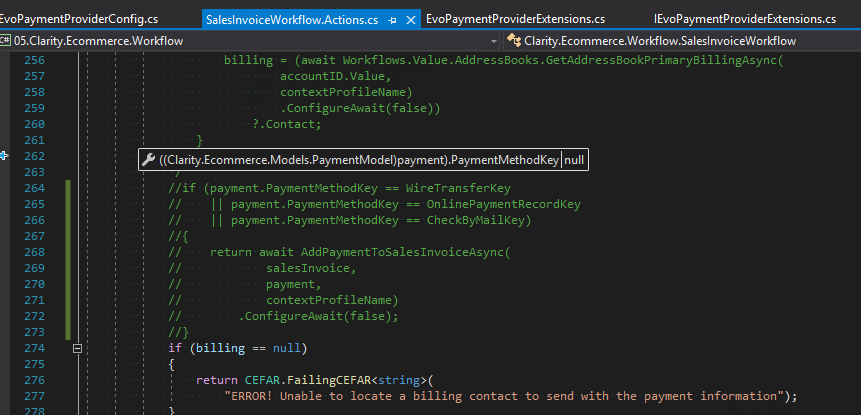Click contextProfileName on line 258

pyautogui.click(x=343, y=92)
